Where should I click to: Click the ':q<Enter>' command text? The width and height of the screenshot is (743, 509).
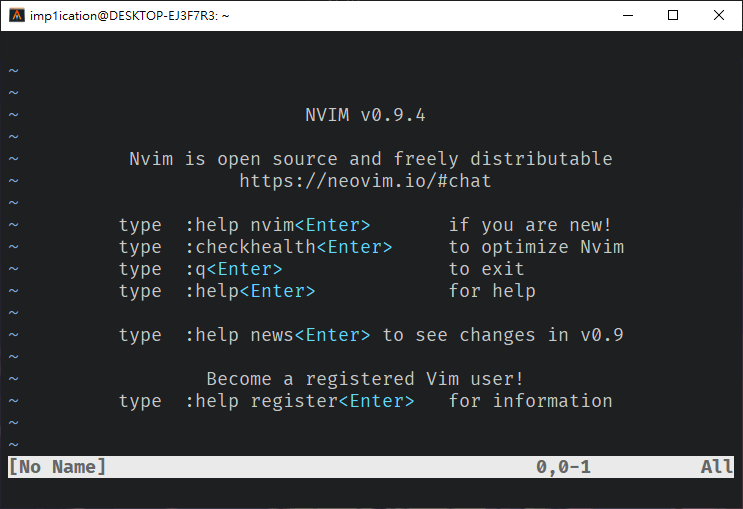(234, 269)
